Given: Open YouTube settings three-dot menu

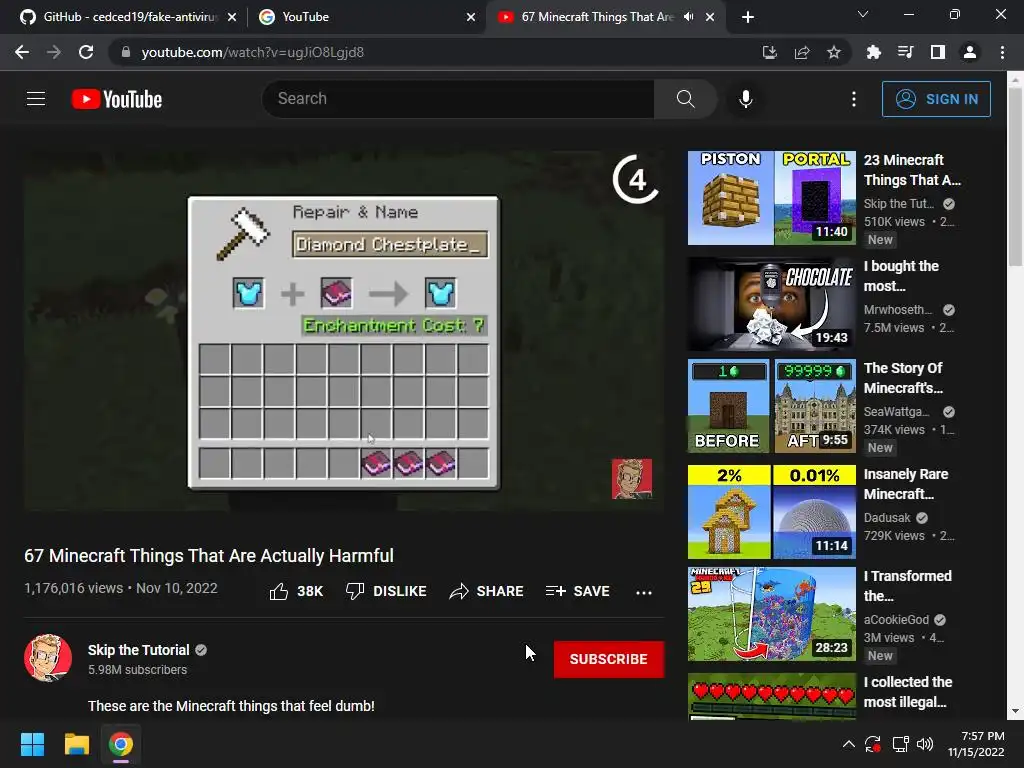Looking at the screenshot, I should point(854,99).
